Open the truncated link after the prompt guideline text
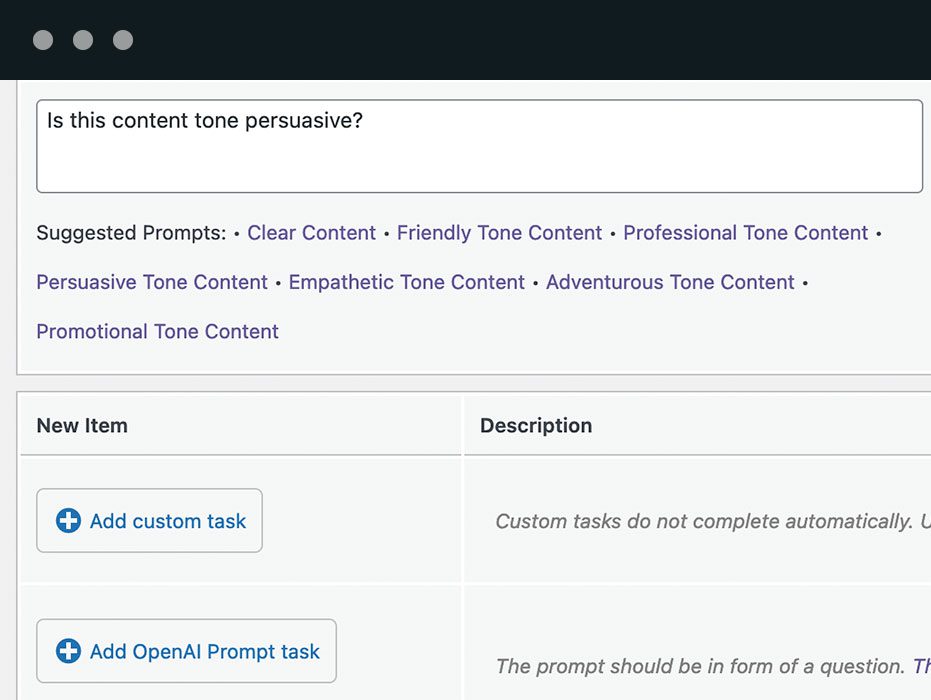 click(x=921, y=666)
